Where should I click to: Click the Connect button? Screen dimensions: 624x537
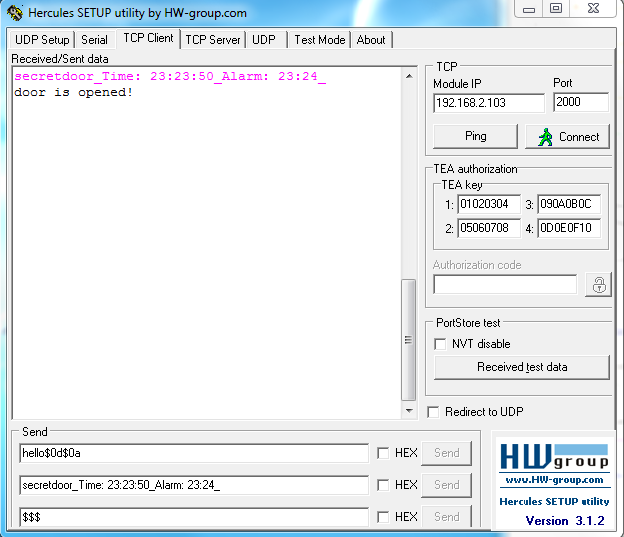pos(567,137)
